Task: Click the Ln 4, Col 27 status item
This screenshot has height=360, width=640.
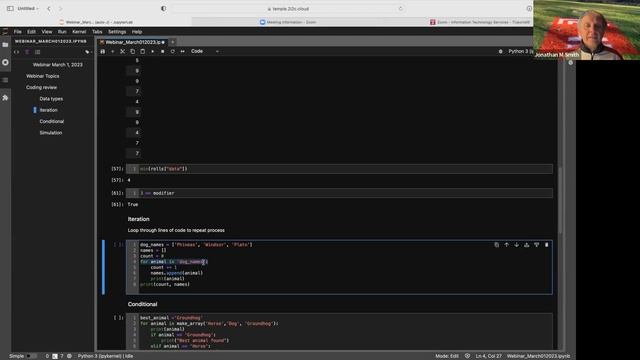Action: (x=489, y=356)
